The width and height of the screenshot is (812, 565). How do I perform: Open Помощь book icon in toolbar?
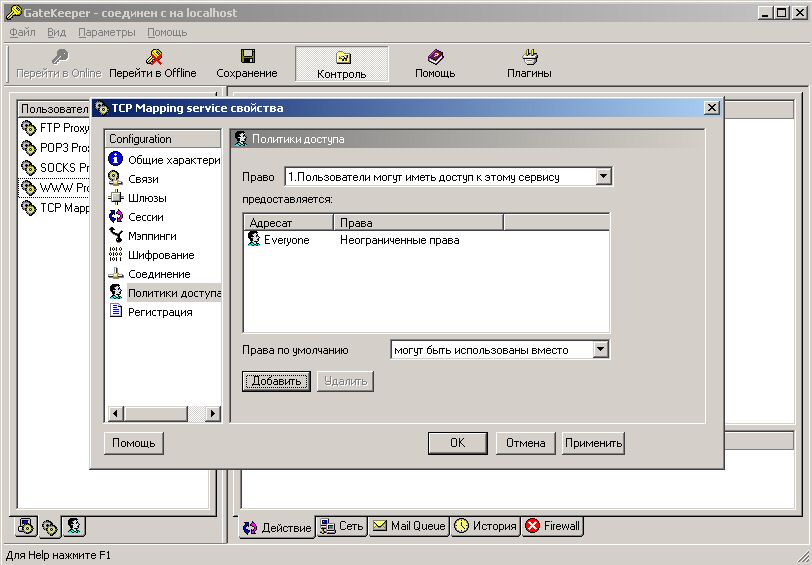[x=435, y=56]
